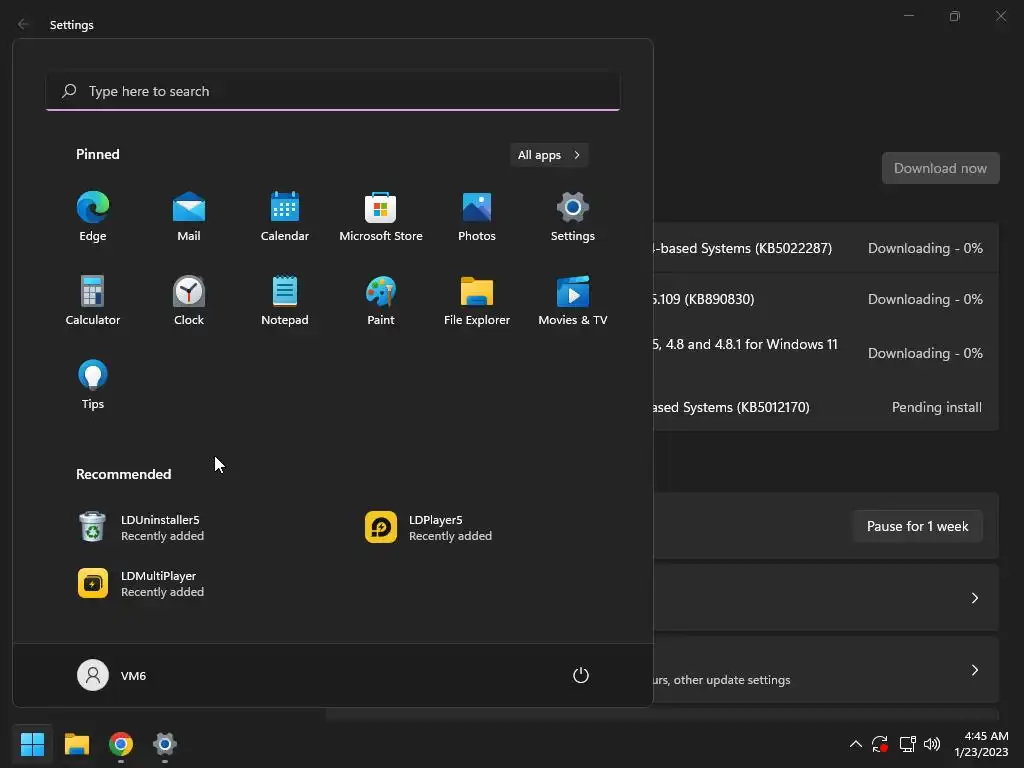Open the other update settings row chevron
The height and width of the screenshot is (768, 1024).
click(x=974, y=670)
